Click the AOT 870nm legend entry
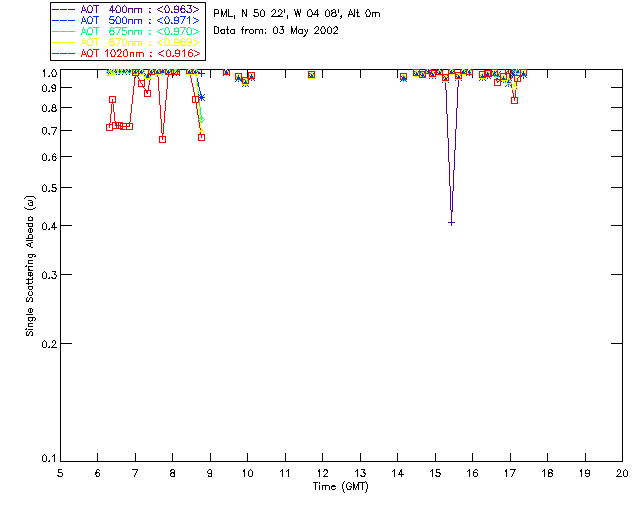Screen dimensions: 640x512 coord(126,42)
